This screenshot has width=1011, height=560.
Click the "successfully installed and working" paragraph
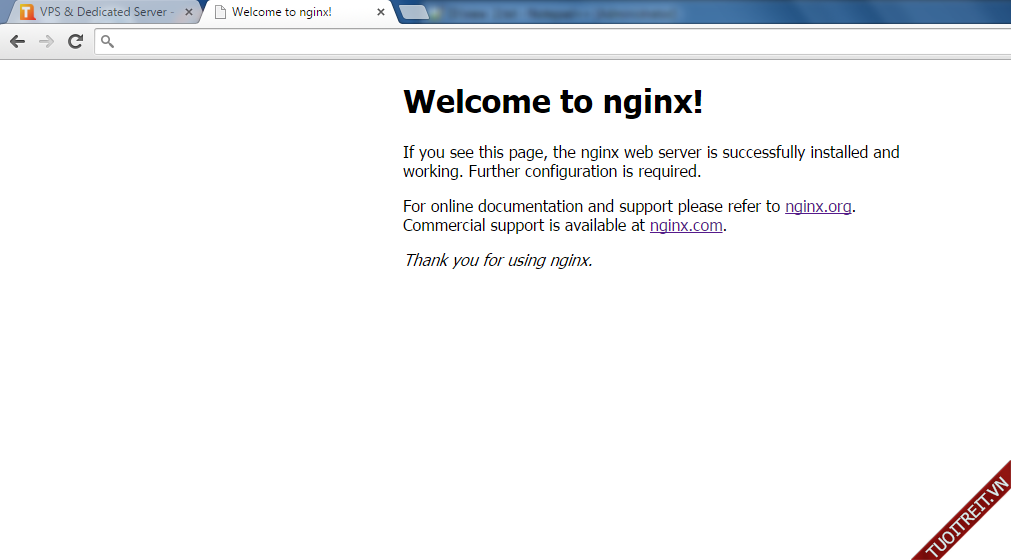pos(650,162)
